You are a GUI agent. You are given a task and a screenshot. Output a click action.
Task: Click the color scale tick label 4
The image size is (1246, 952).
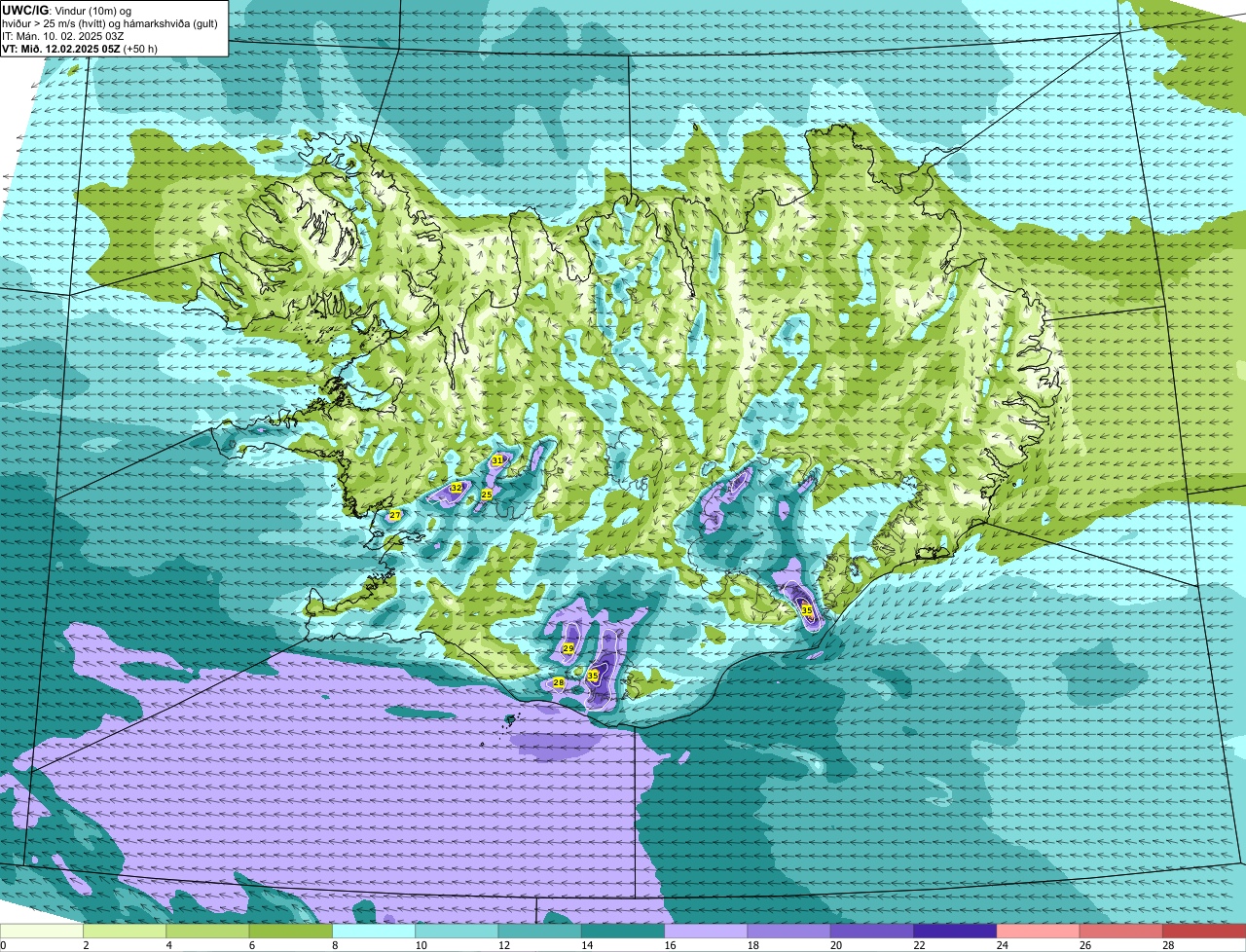168,945
